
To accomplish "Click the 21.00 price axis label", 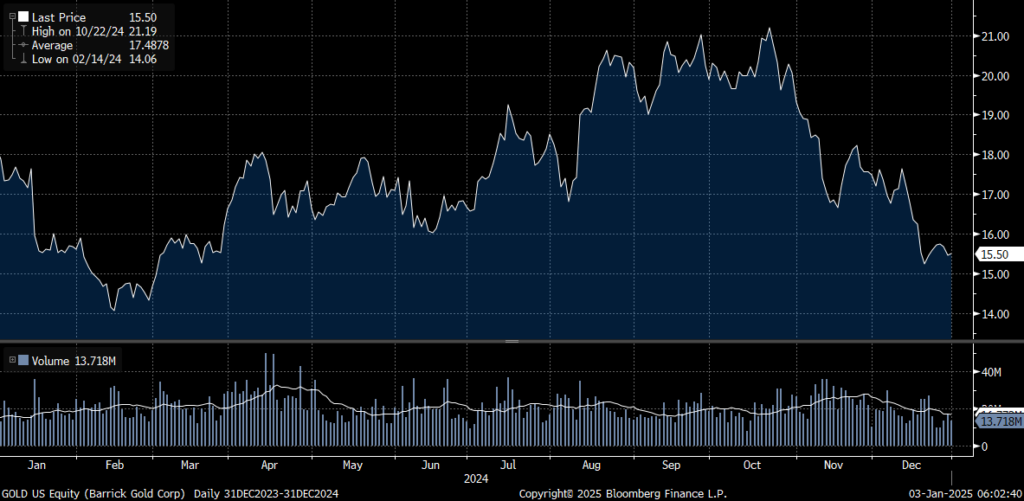I will (995, 37).
